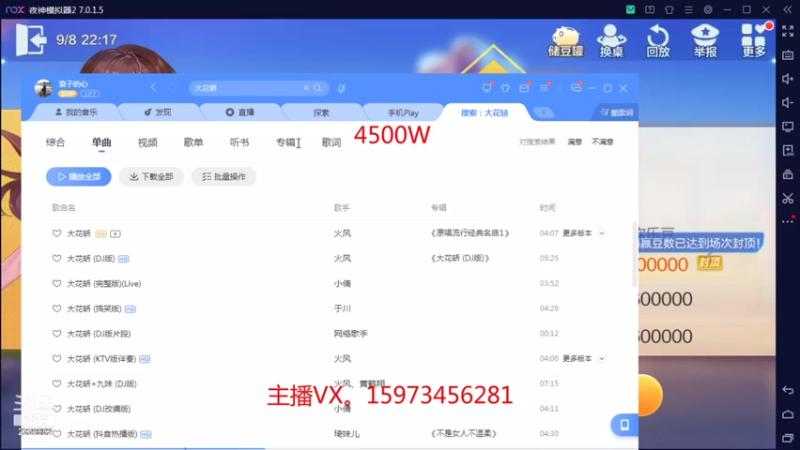
Task: Open music player mail messages icon
Action: click(524, 88)
